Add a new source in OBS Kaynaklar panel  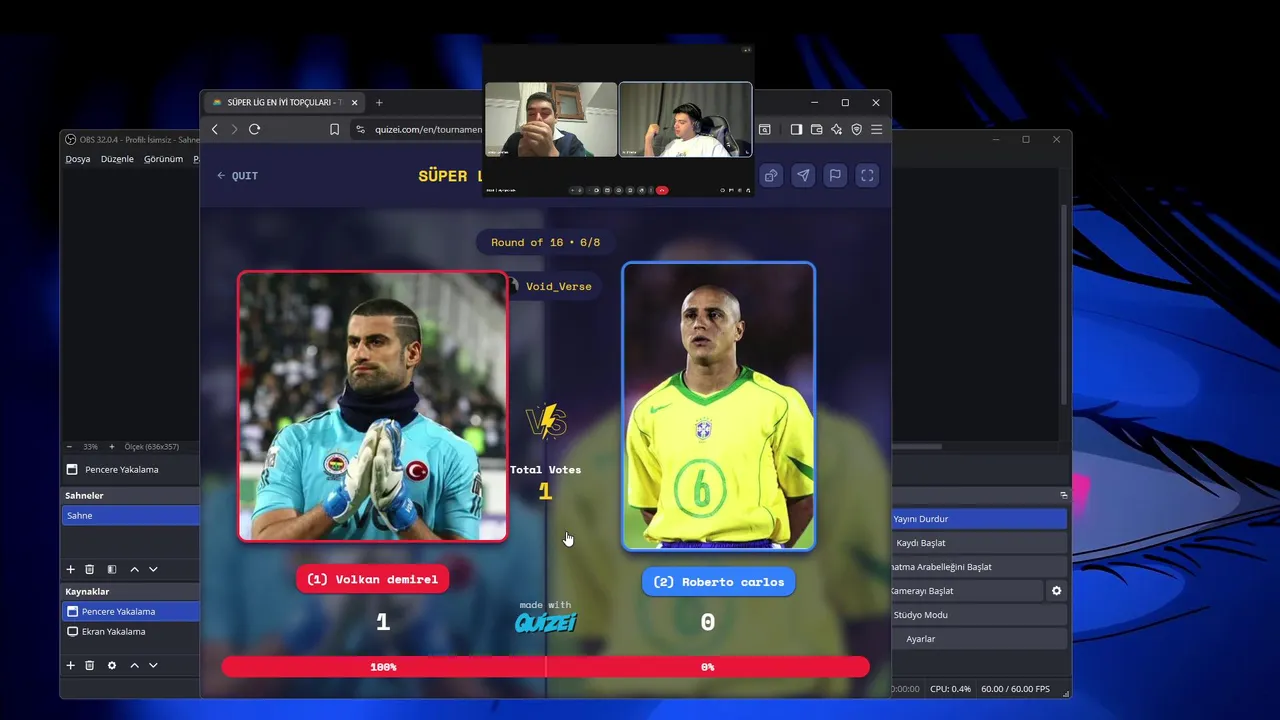click(x=70, y=665)
